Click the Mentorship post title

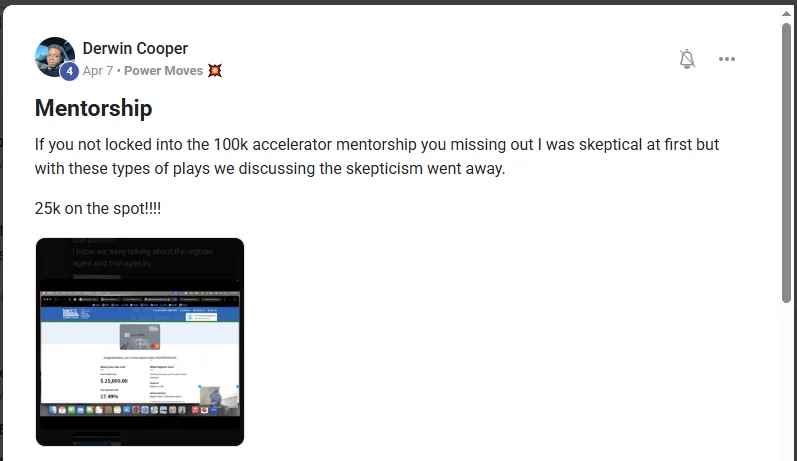(93, 108)
